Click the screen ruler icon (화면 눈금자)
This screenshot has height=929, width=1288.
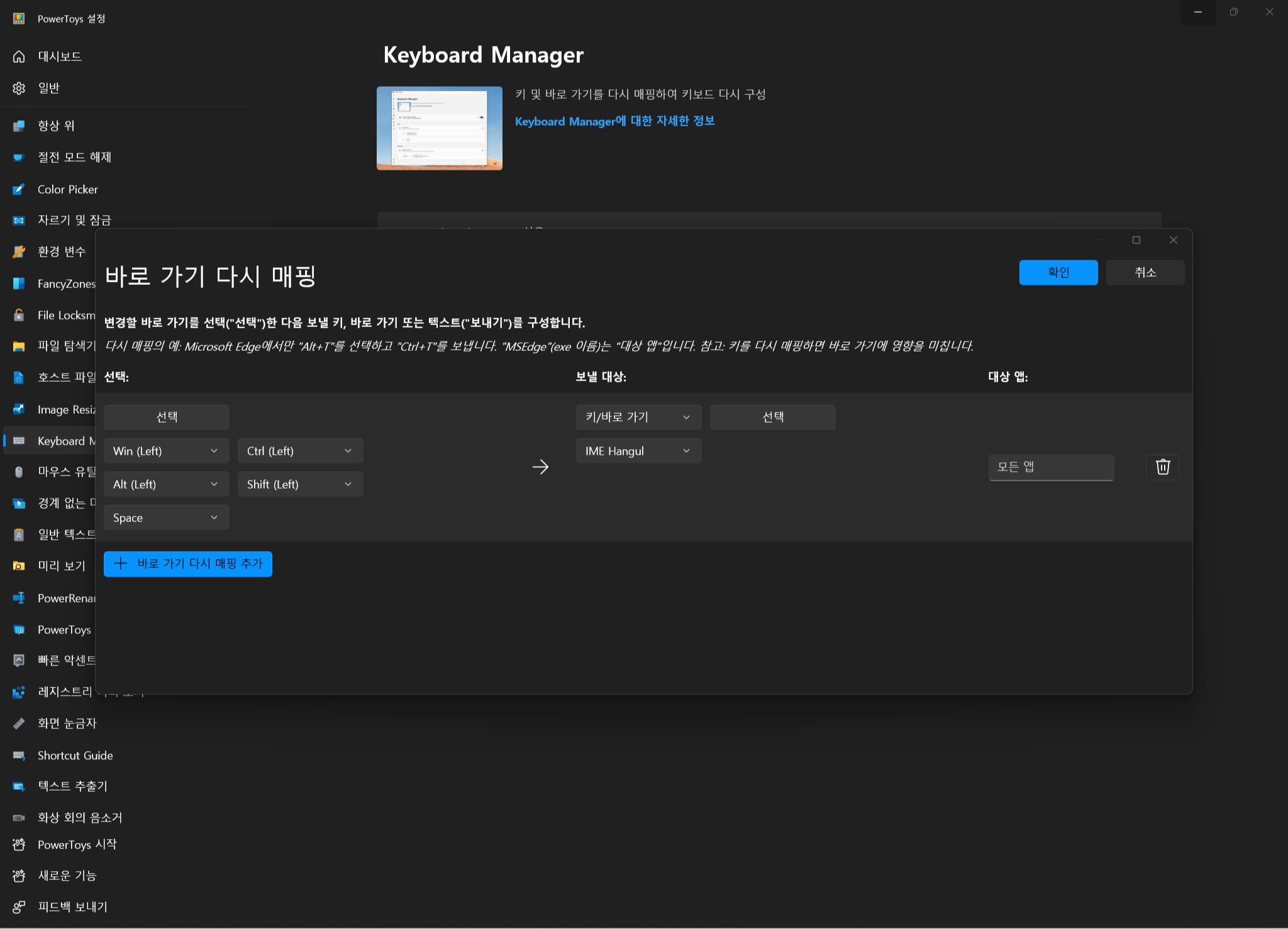(x=19, y=723)
